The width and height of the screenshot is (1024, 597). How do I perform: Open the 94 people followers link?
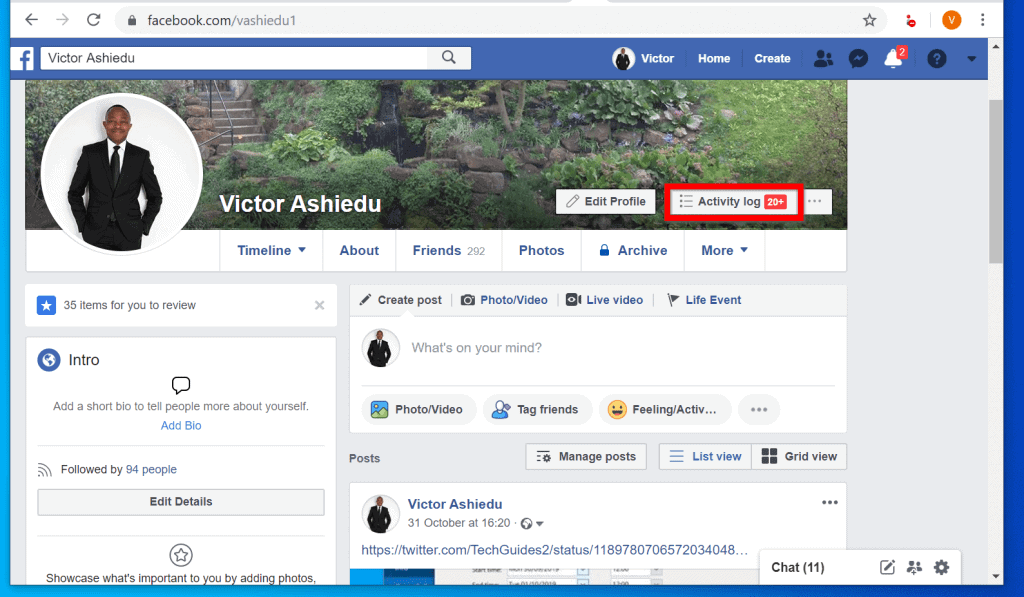tap(151, 470)
